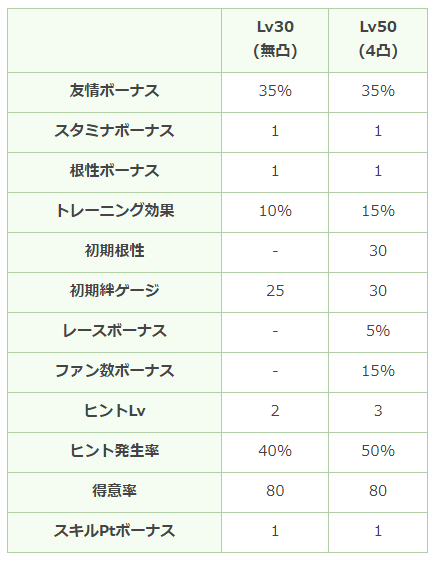Click the スキルPtボーナス row label

[114, 531]
